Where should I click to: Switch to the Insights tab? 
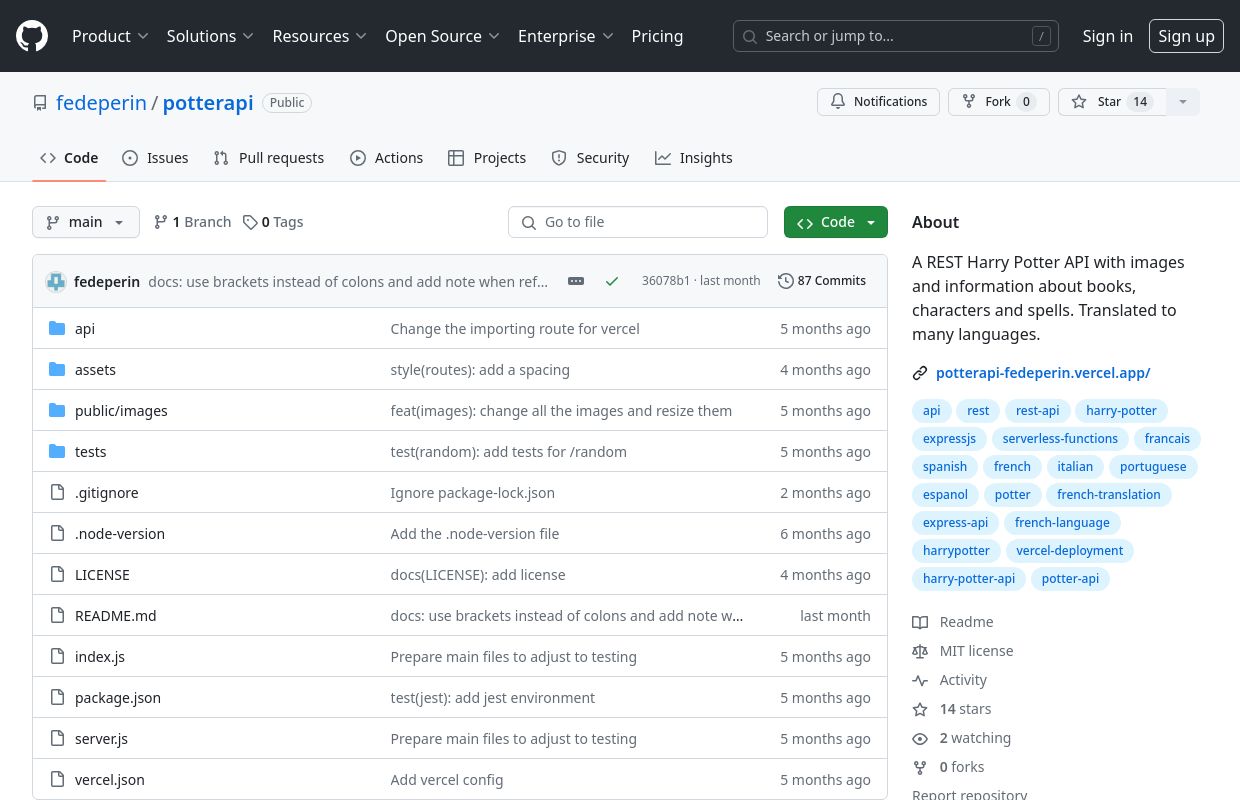coord(694,158)
